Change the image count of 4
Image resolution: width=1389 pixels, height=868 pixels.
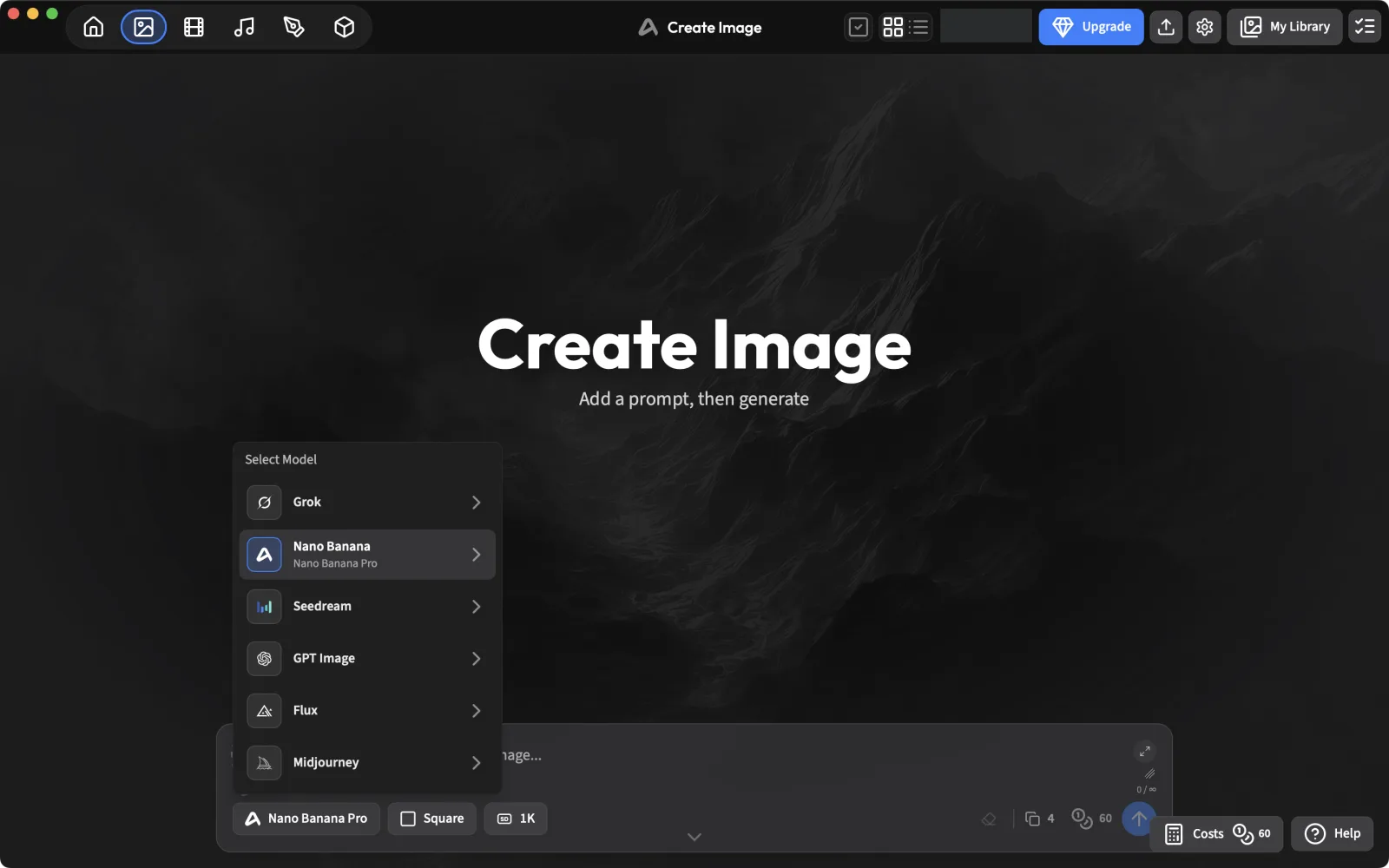click(x=1039, y=819)
